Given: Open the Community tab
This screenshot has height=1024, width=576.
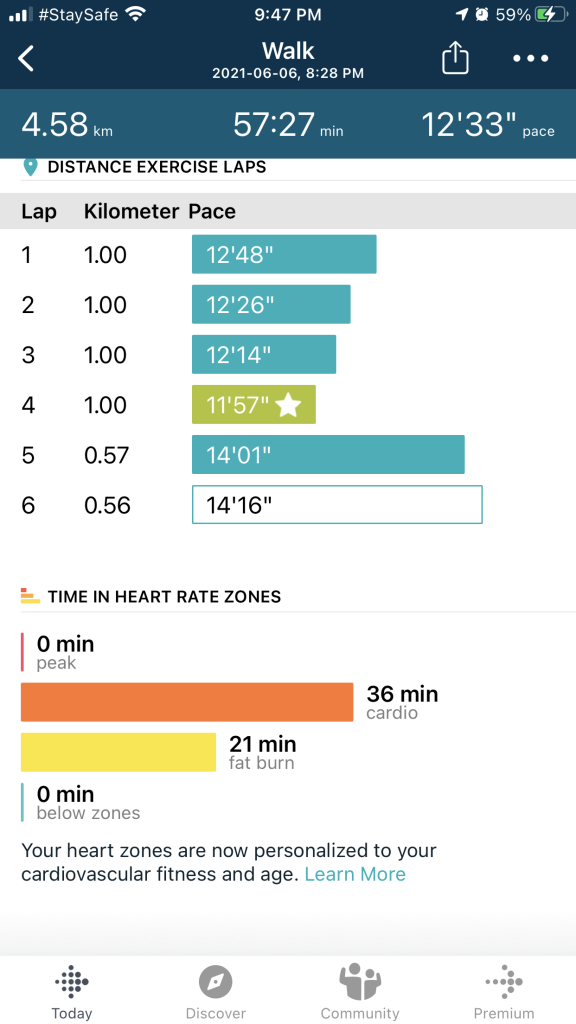Looking at the screenshot, I should (x=360, y=991).
